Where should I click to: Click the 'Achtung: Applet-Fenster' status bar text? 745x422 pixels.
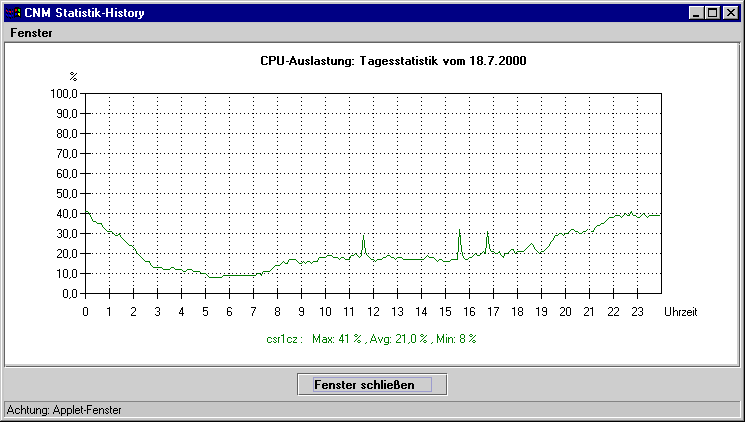click(x=64, y=410)
